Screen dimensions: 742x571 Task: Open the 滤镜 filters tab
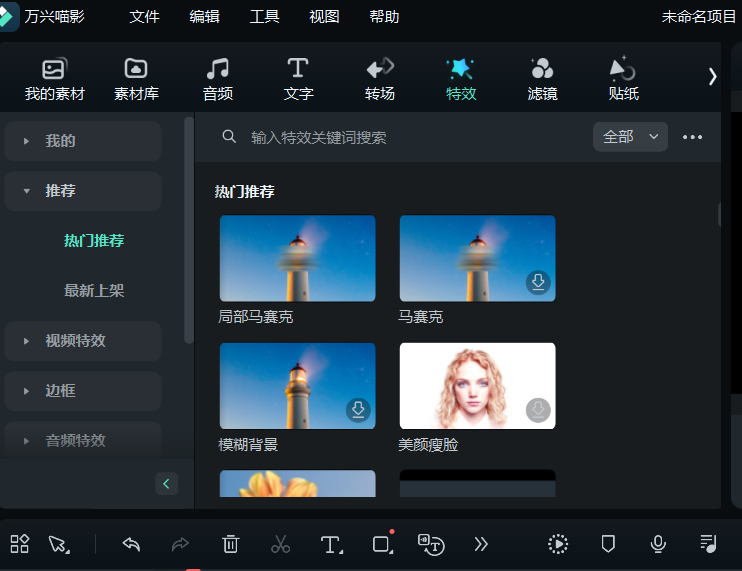(542, 79)
